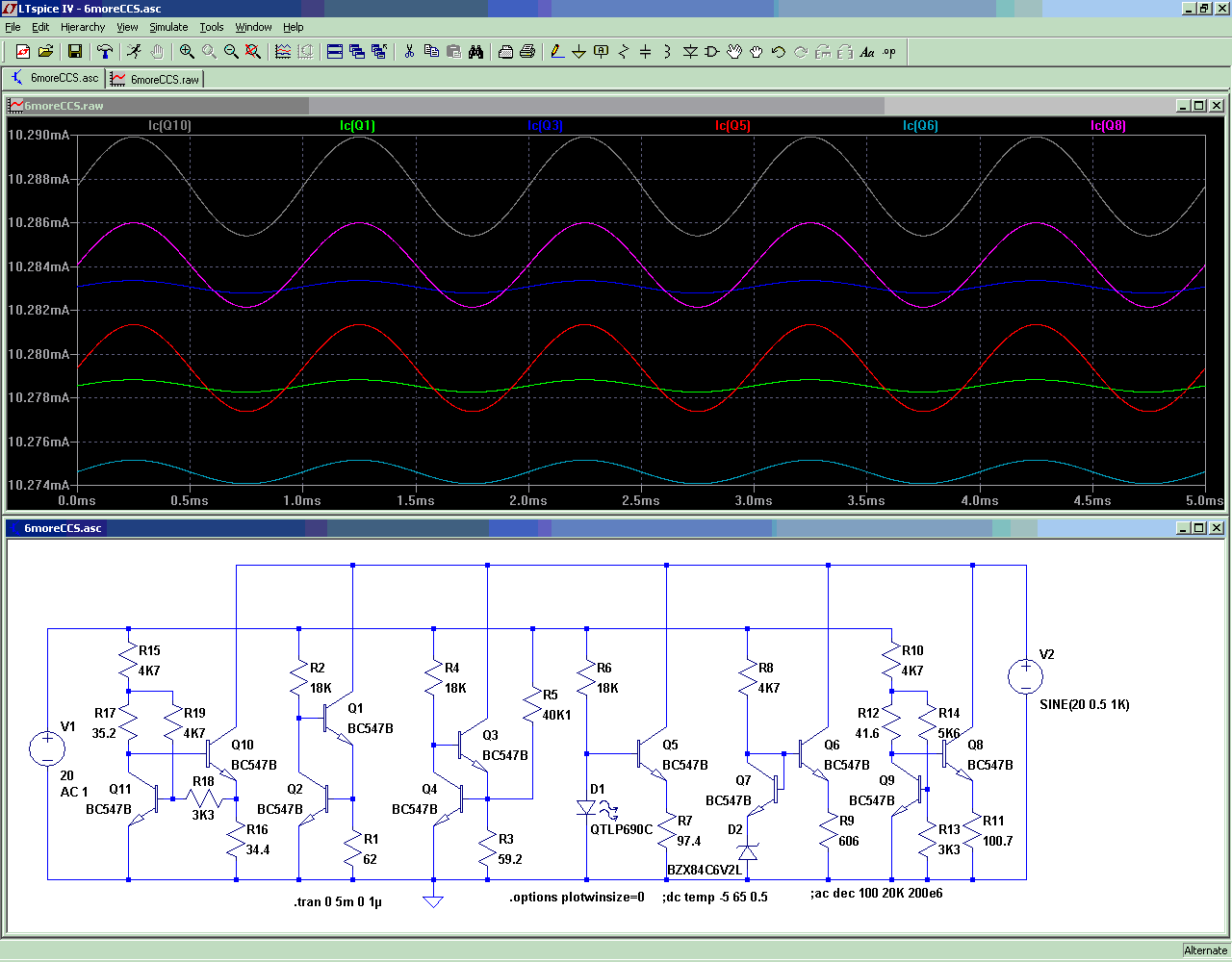This screenshot has width=1232, height=962.
Task: Place a Diode from the toolbar
Action: pos(690,52)
